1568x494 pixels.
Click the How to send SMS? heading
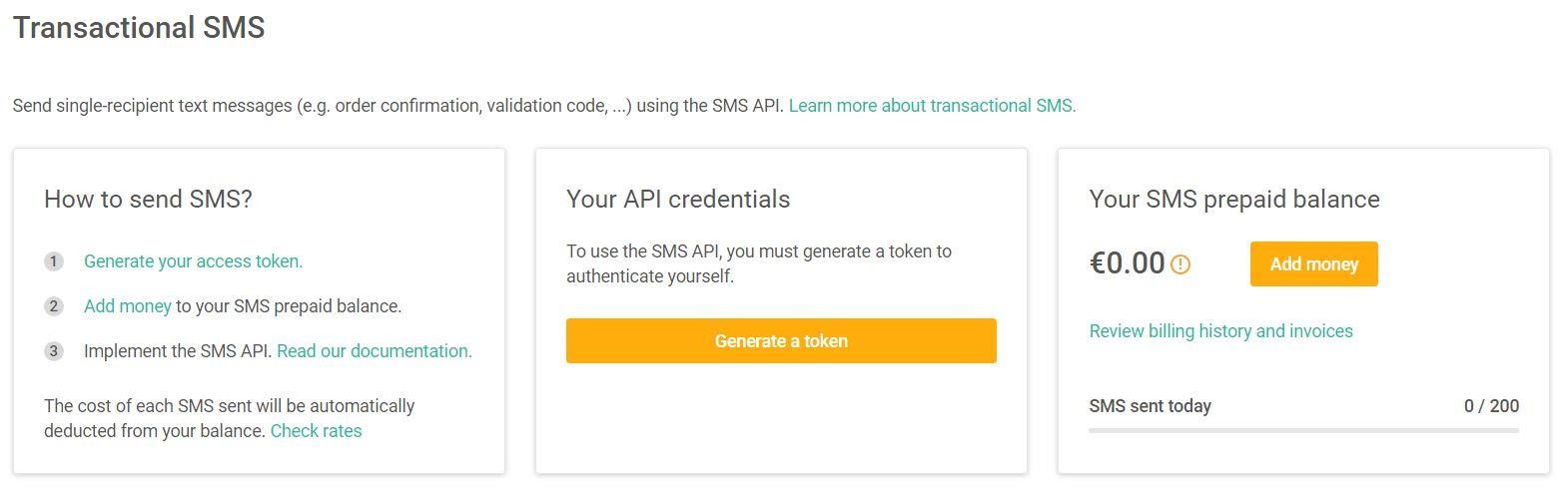[148, 200]
